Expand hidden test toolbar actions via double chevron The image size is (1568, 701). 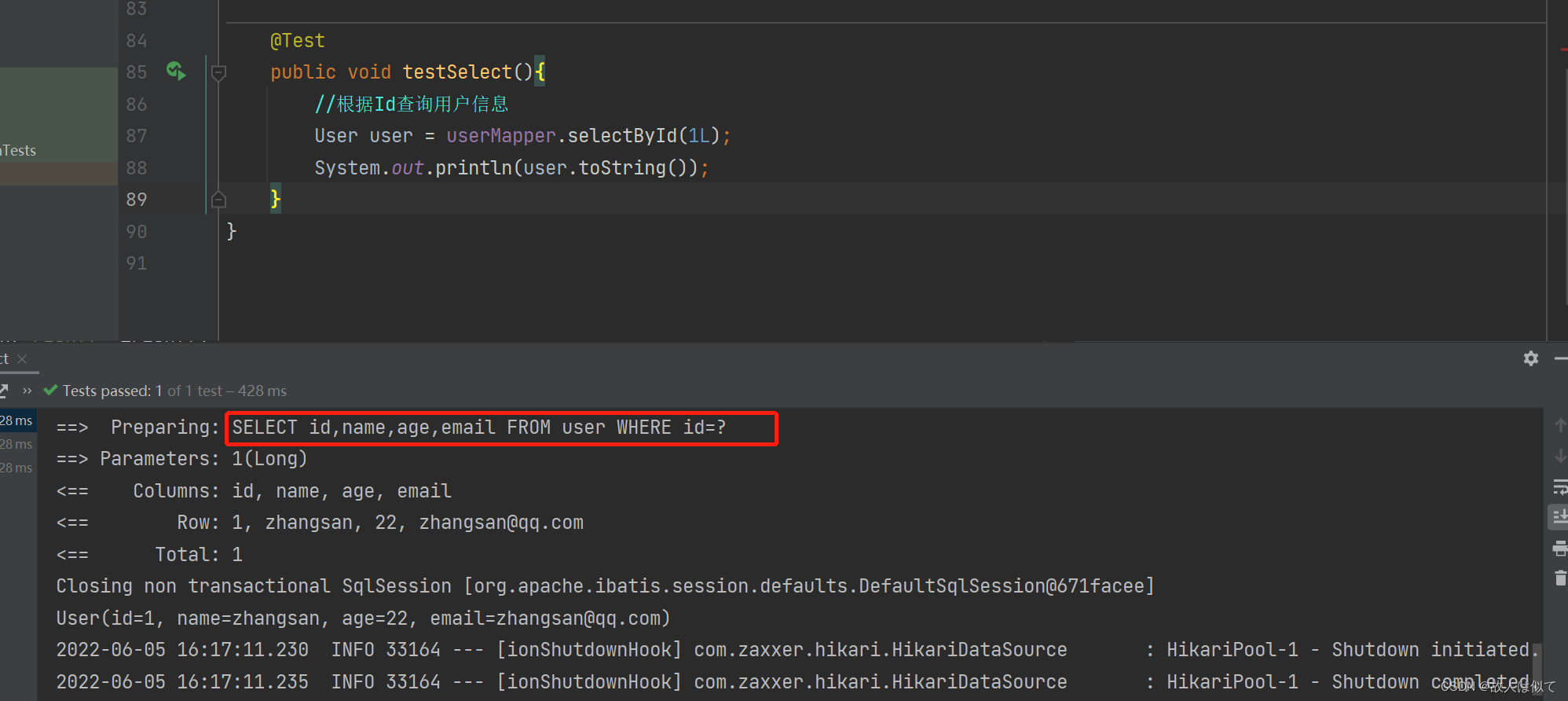click(27, 391)
